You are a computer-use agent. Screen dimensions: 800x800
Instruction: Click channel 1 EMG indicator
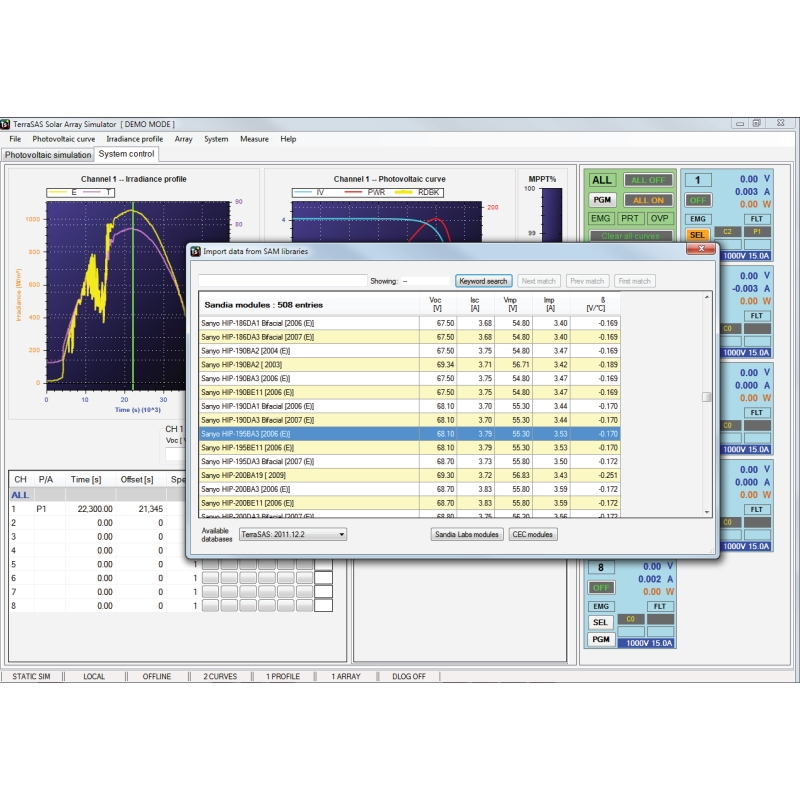[697, 218]
